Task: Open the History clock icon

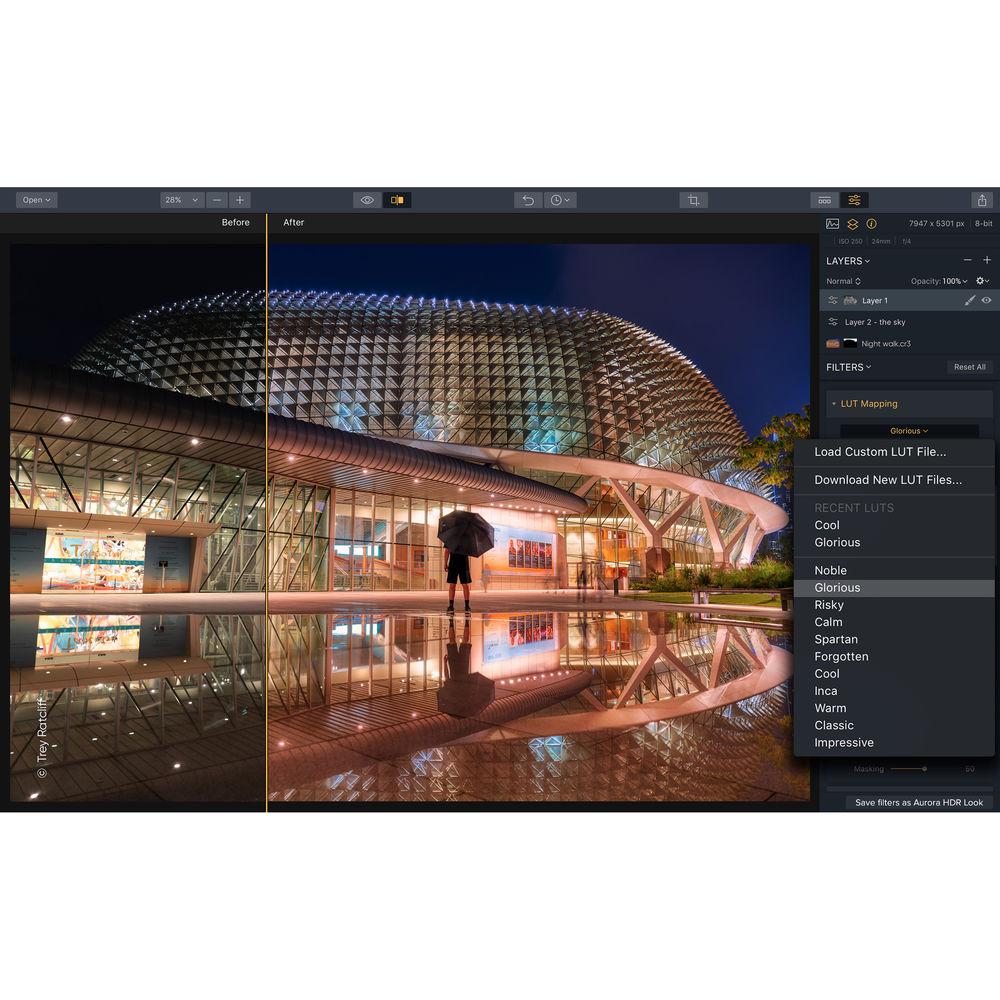Action: (559, 199)
